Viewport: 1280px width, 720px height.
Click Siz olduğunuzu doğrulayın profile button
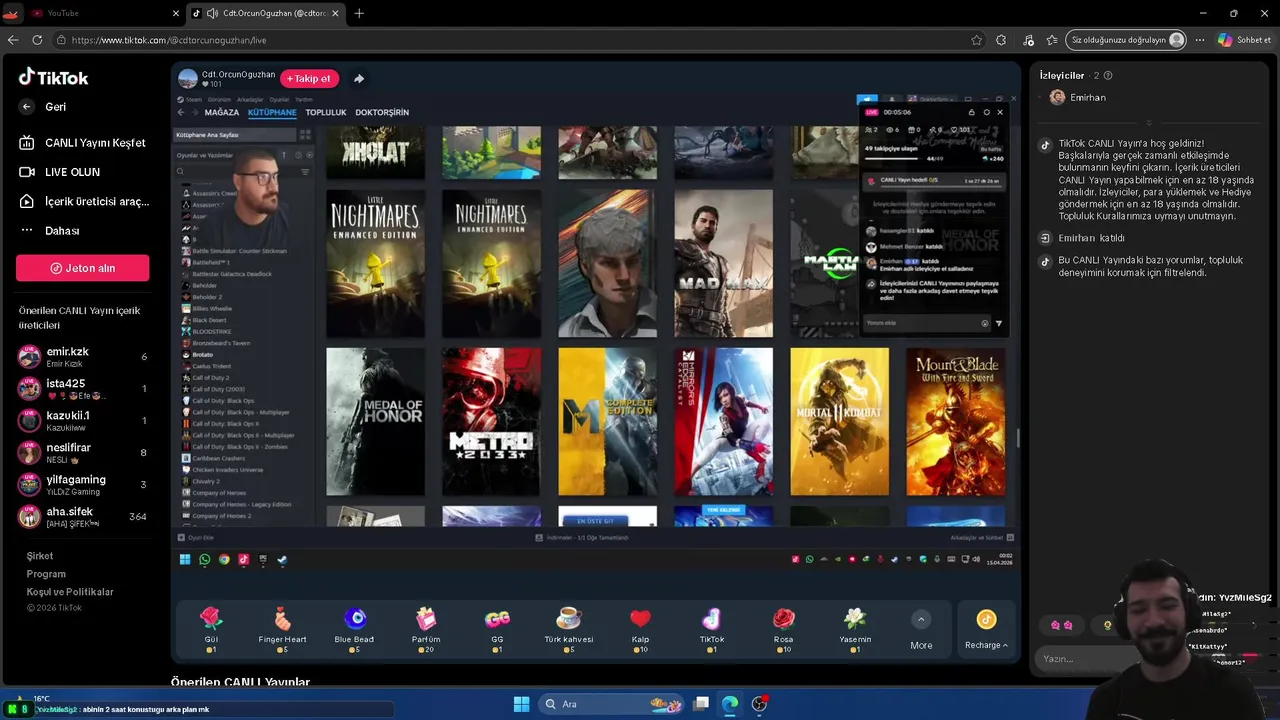pos(1127,40)
